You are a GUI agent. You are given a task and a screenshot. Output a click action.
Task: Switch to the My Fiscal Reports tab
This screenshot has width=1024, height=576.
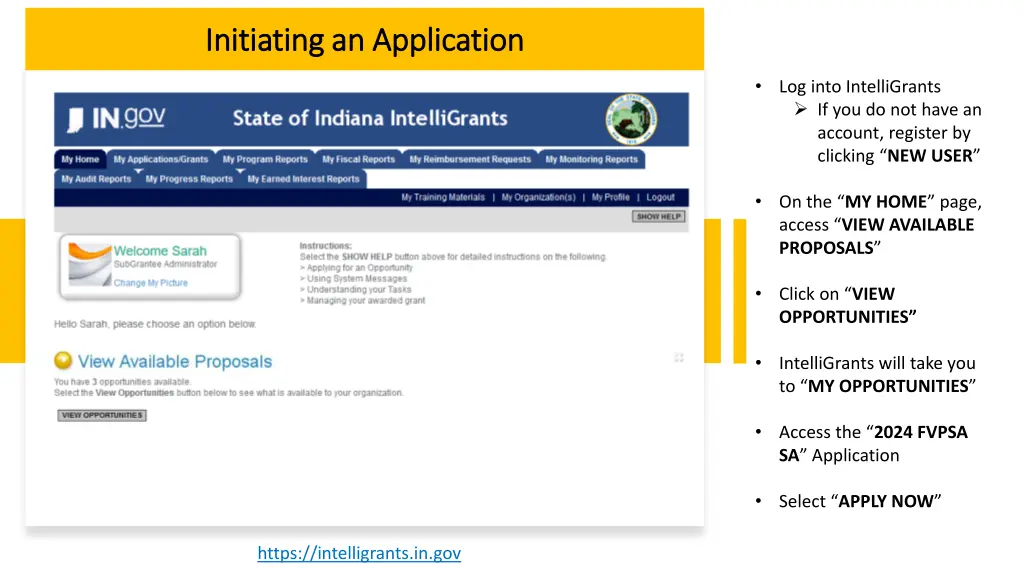(359, 159)
